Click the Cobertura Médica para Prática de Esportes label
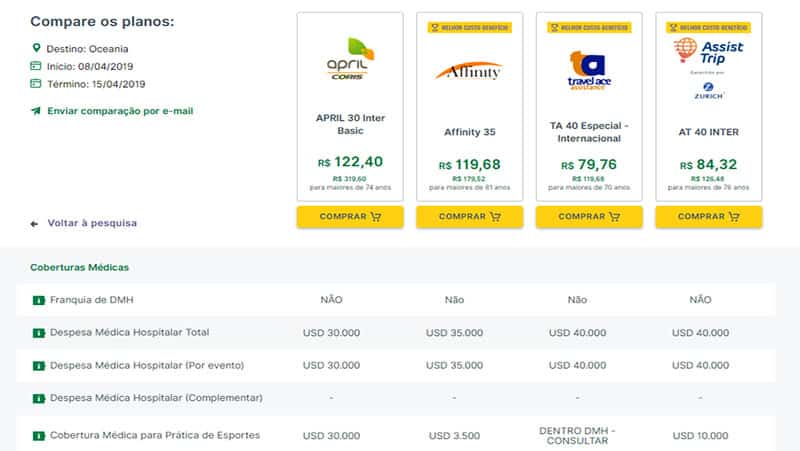Screen dimensions: 800x451 click(x=155, y=435)
